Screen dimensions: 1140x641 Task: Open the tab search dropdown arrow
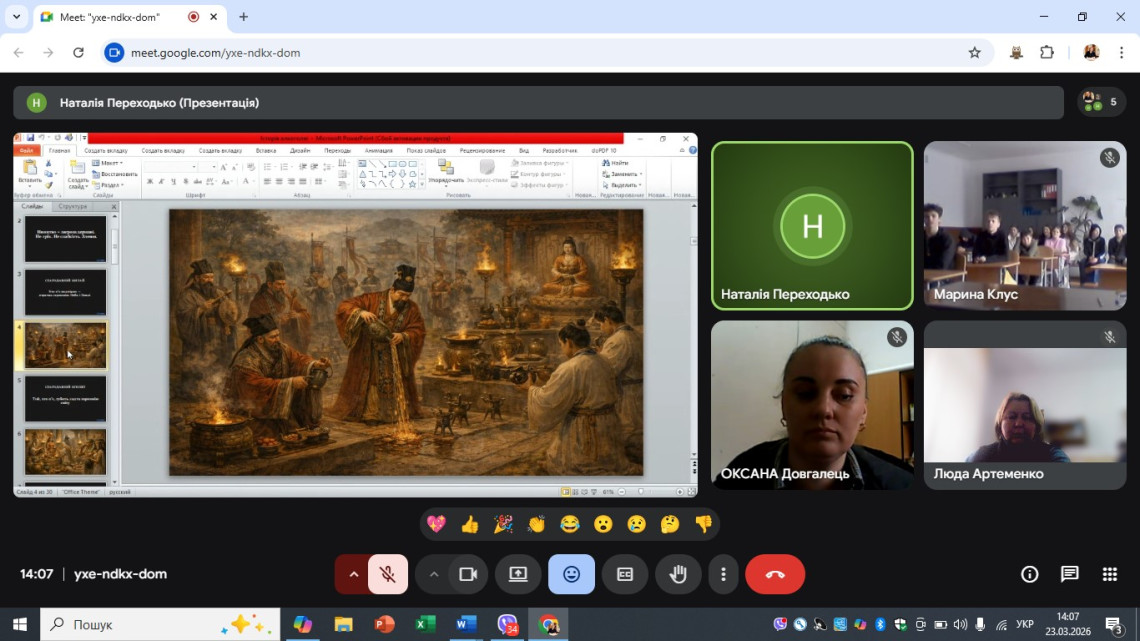click(16, 17)
